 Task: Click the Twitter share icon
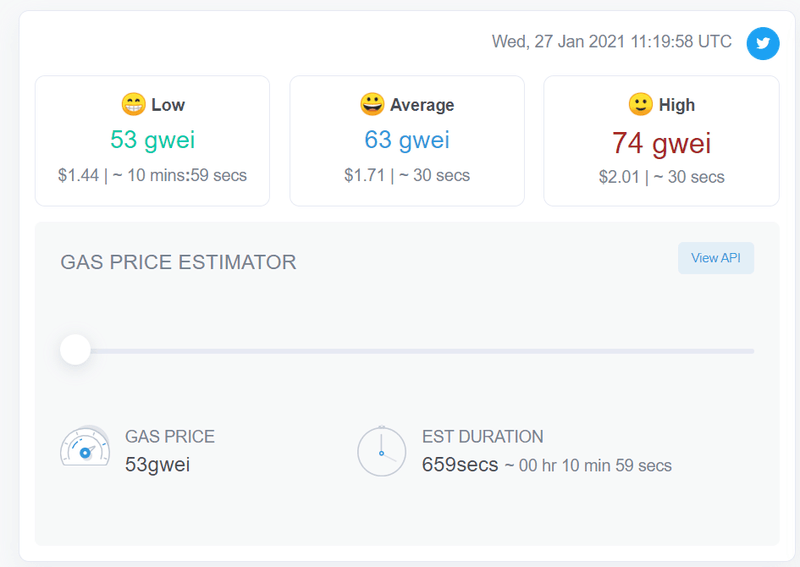coord(763,43)
